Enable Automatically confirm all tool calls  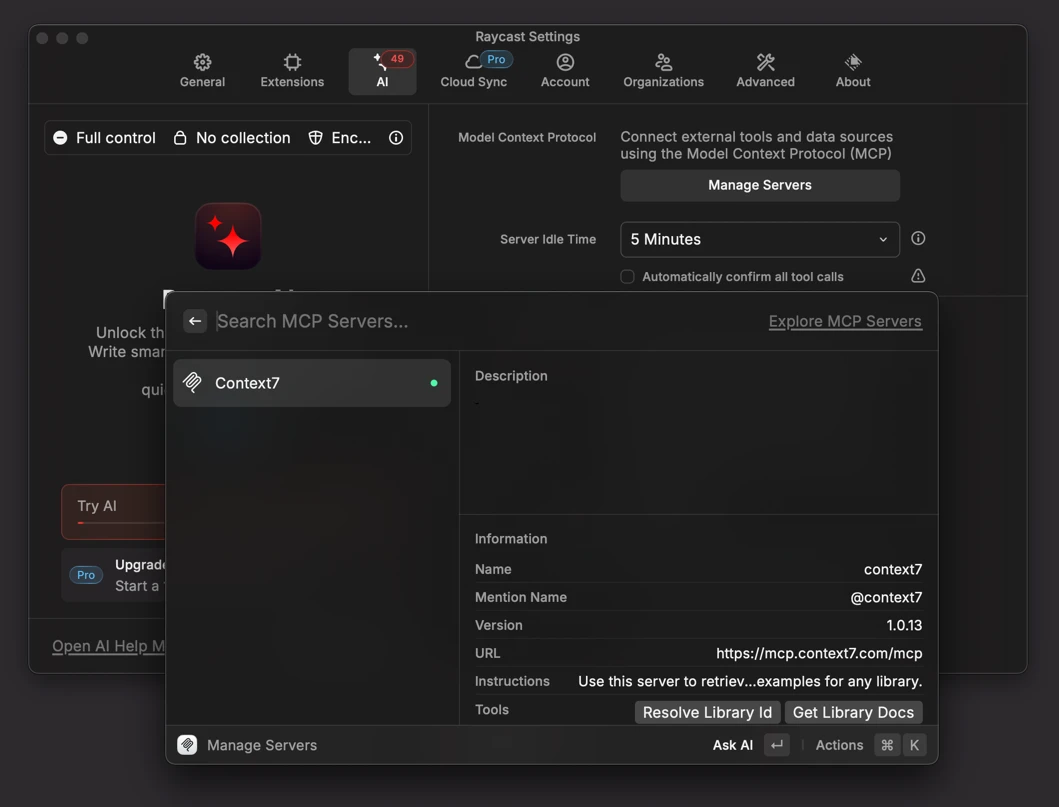tap(628, 277)
